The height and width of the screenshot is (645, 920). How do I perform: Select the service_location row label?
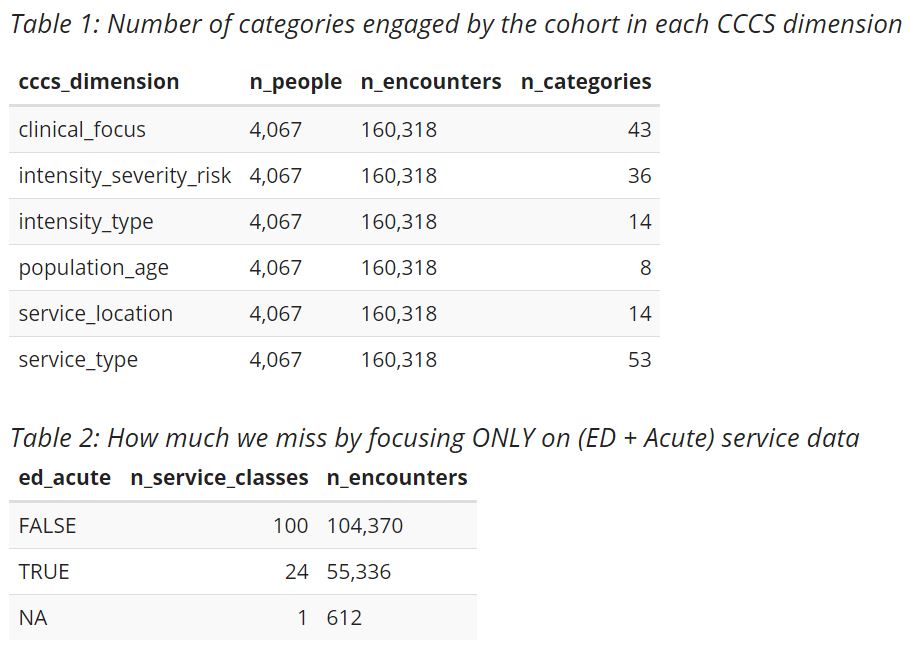[x=95, y=314]
